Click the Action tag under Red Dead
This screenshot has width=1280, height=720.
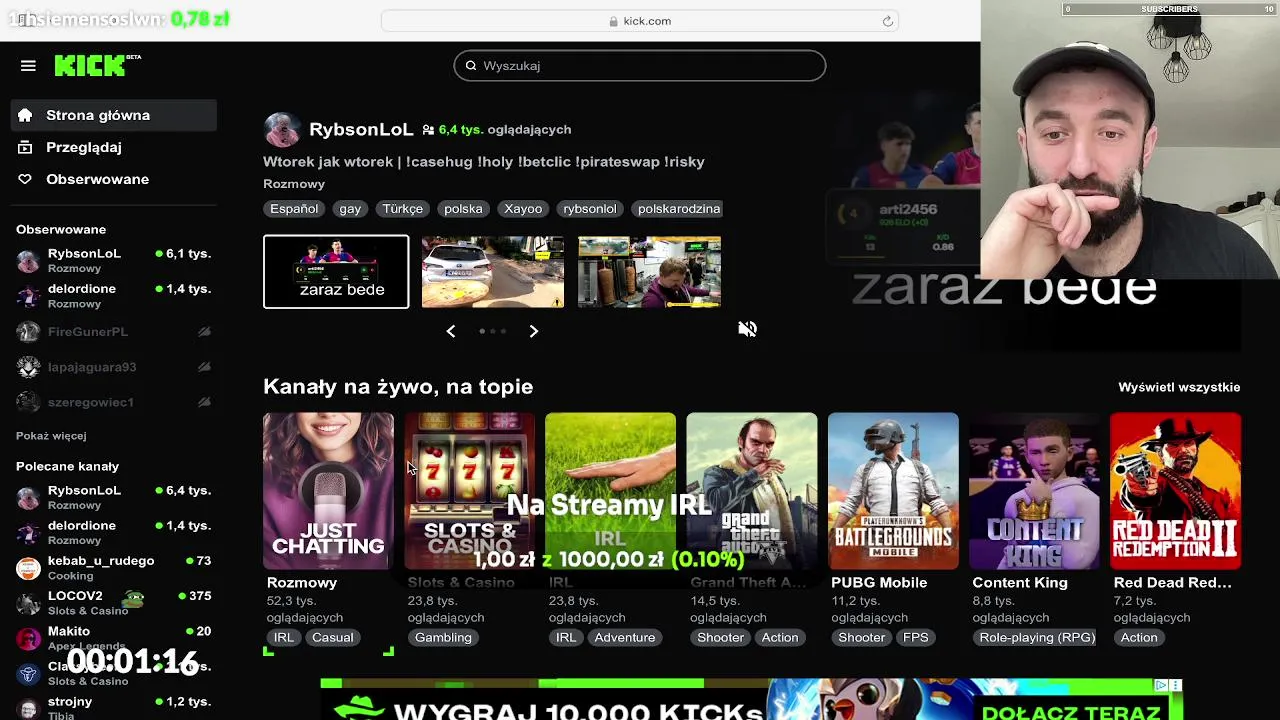(x=1139, y=637)
